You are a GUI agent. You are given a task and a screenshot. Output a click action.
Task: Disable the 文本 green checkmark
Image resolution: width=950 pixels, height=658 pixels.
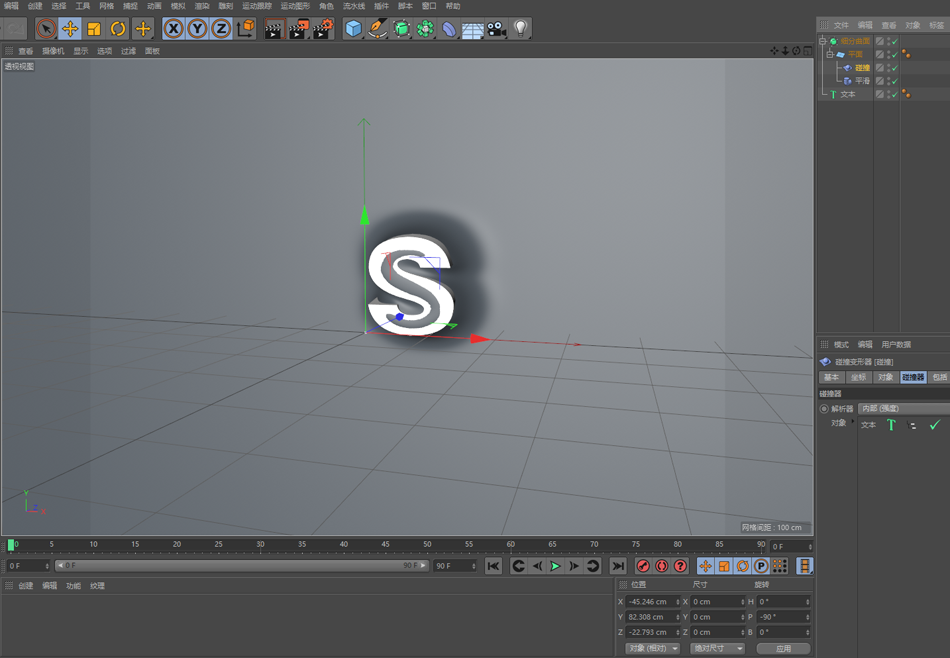coord(895,94)
